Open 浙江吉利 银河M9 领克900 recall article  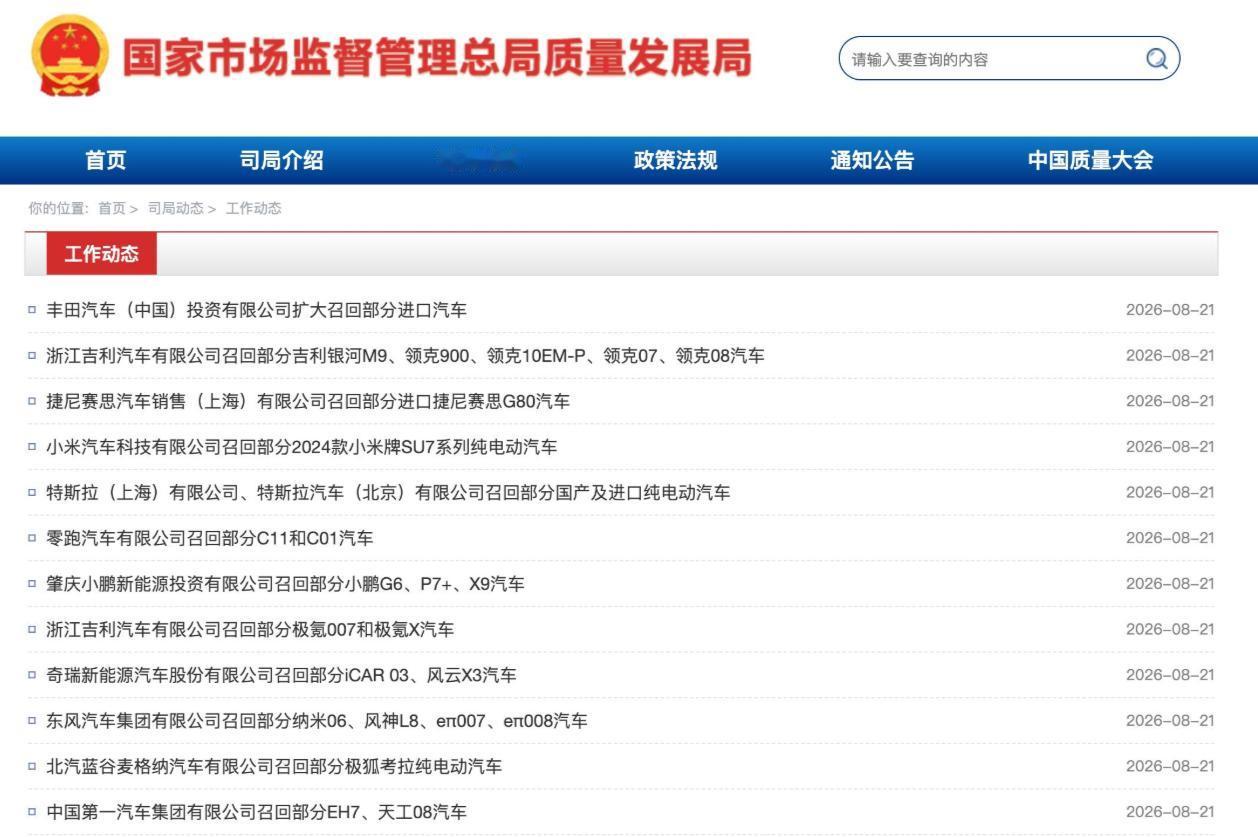tap(406, 356)
